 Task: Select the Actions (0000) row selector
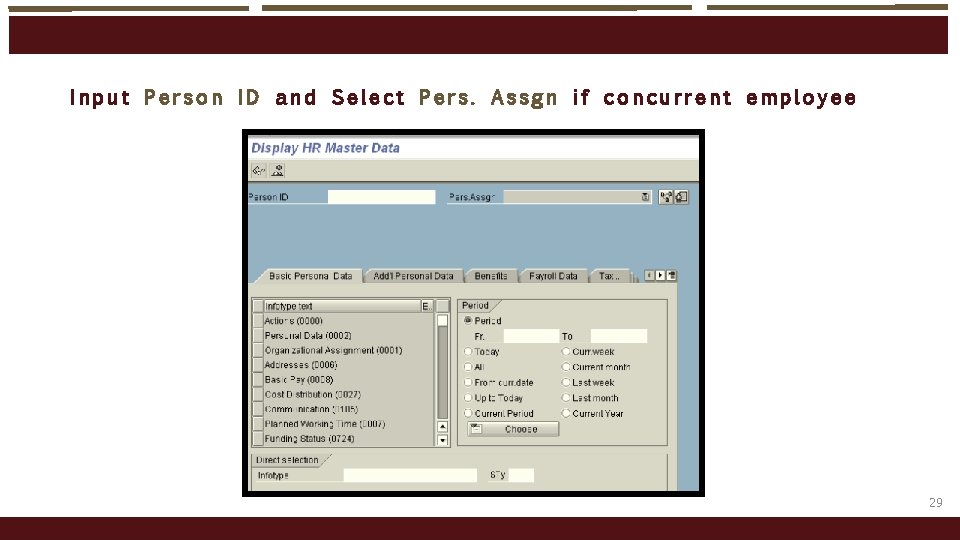click(258, 321)
